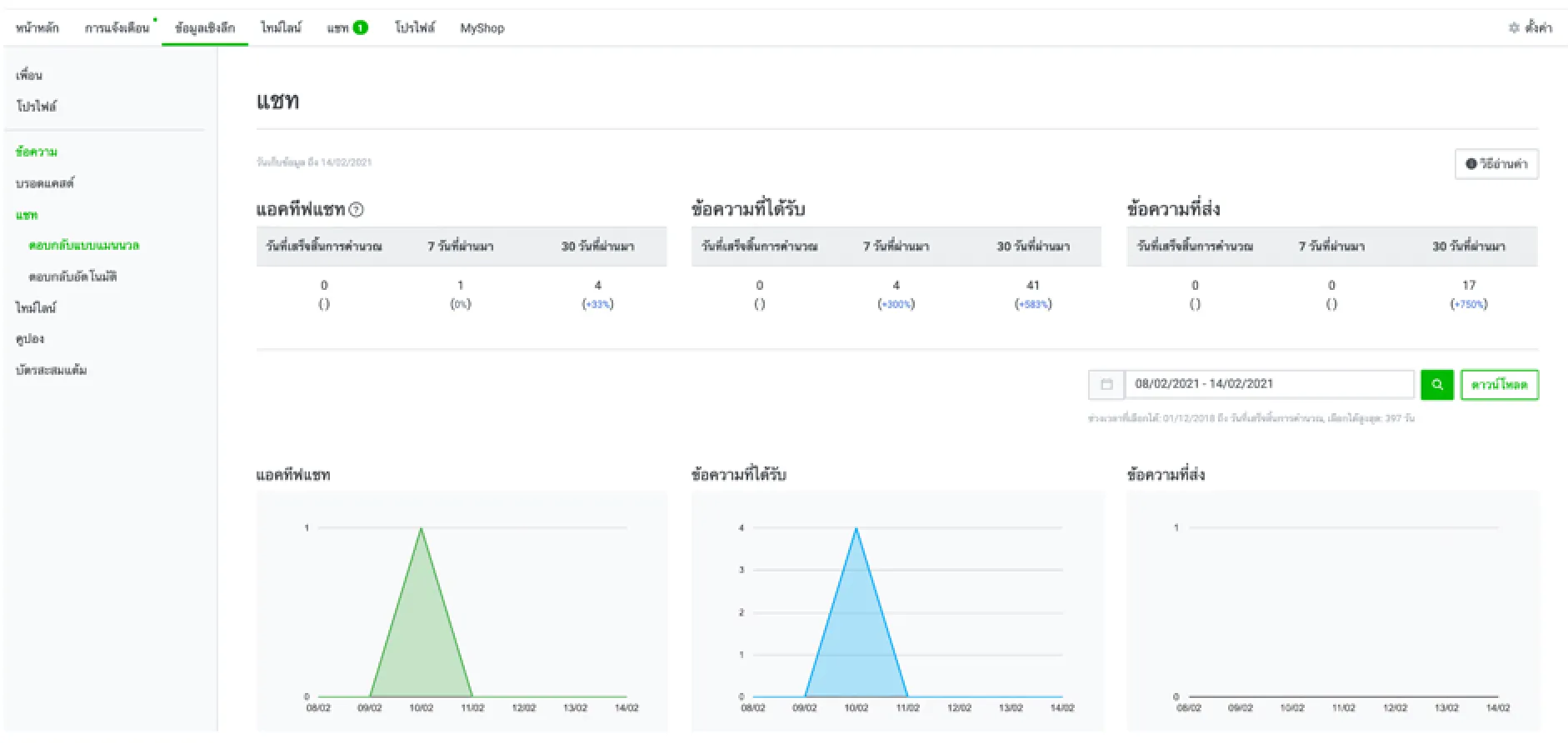This screenshot has height=743, width=1568.
Task: Click the green peak of the แอคทีฟแชท chart
Action: pyautogui.click(x=421, y=529)
